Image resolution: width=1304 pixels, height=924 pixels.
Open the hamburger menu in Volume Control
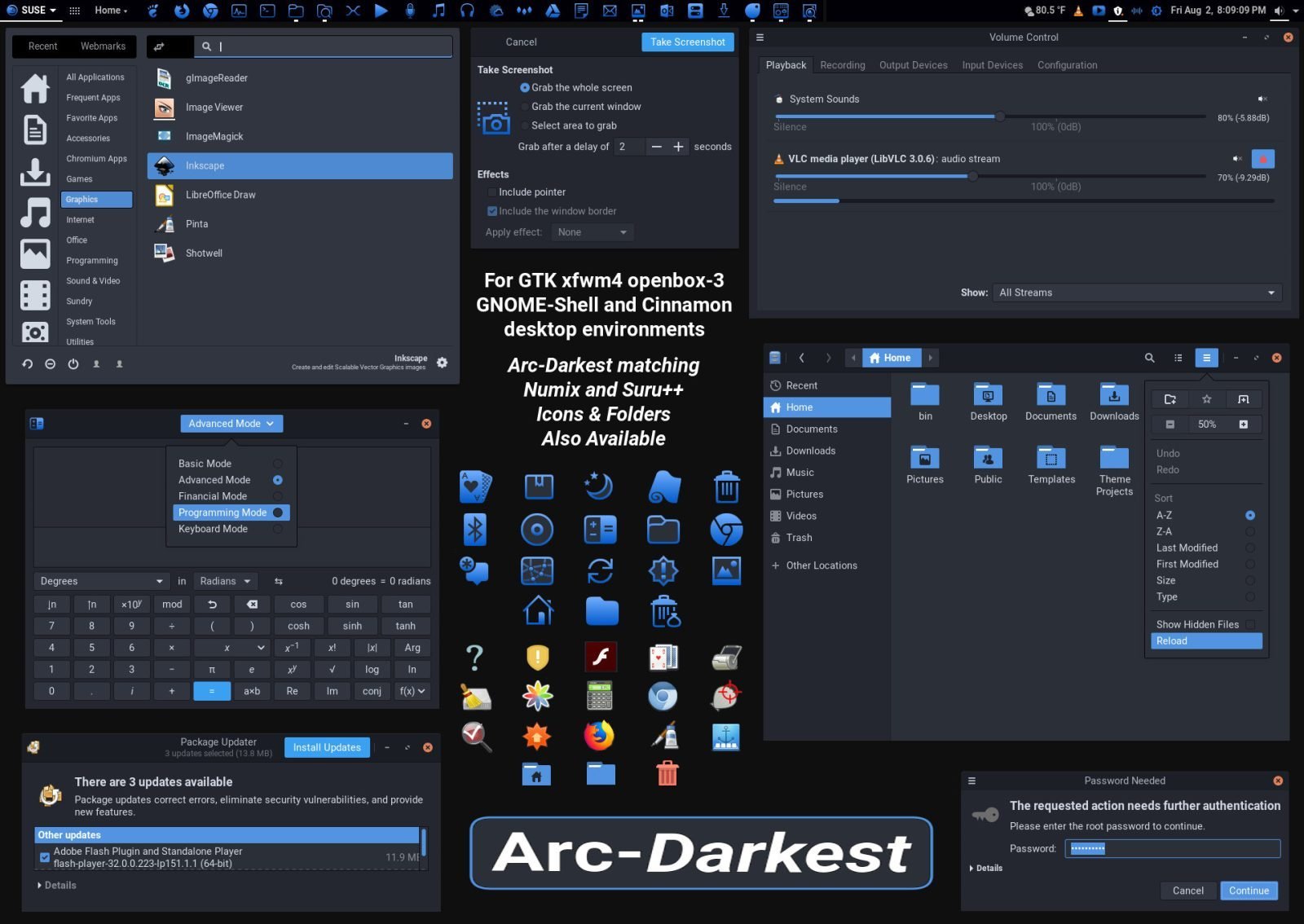[760, 37]
